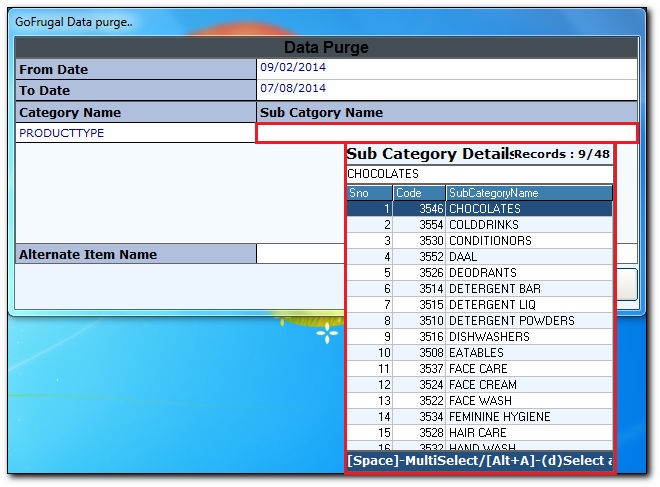Click the CHOCOLATES search box in popup
The image size is (660, 487).
point(479,174)
